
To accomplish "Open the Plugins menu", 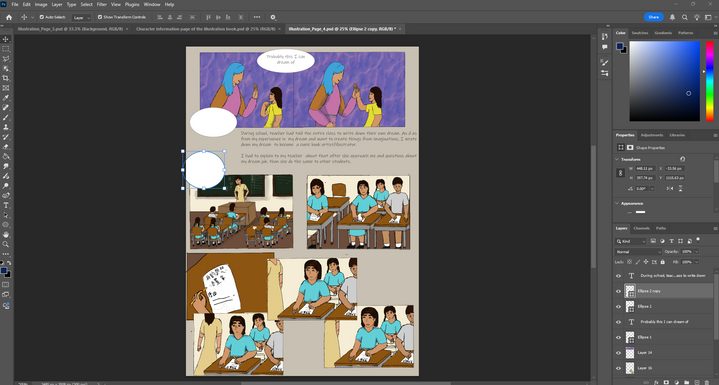I will coord(132,4).
